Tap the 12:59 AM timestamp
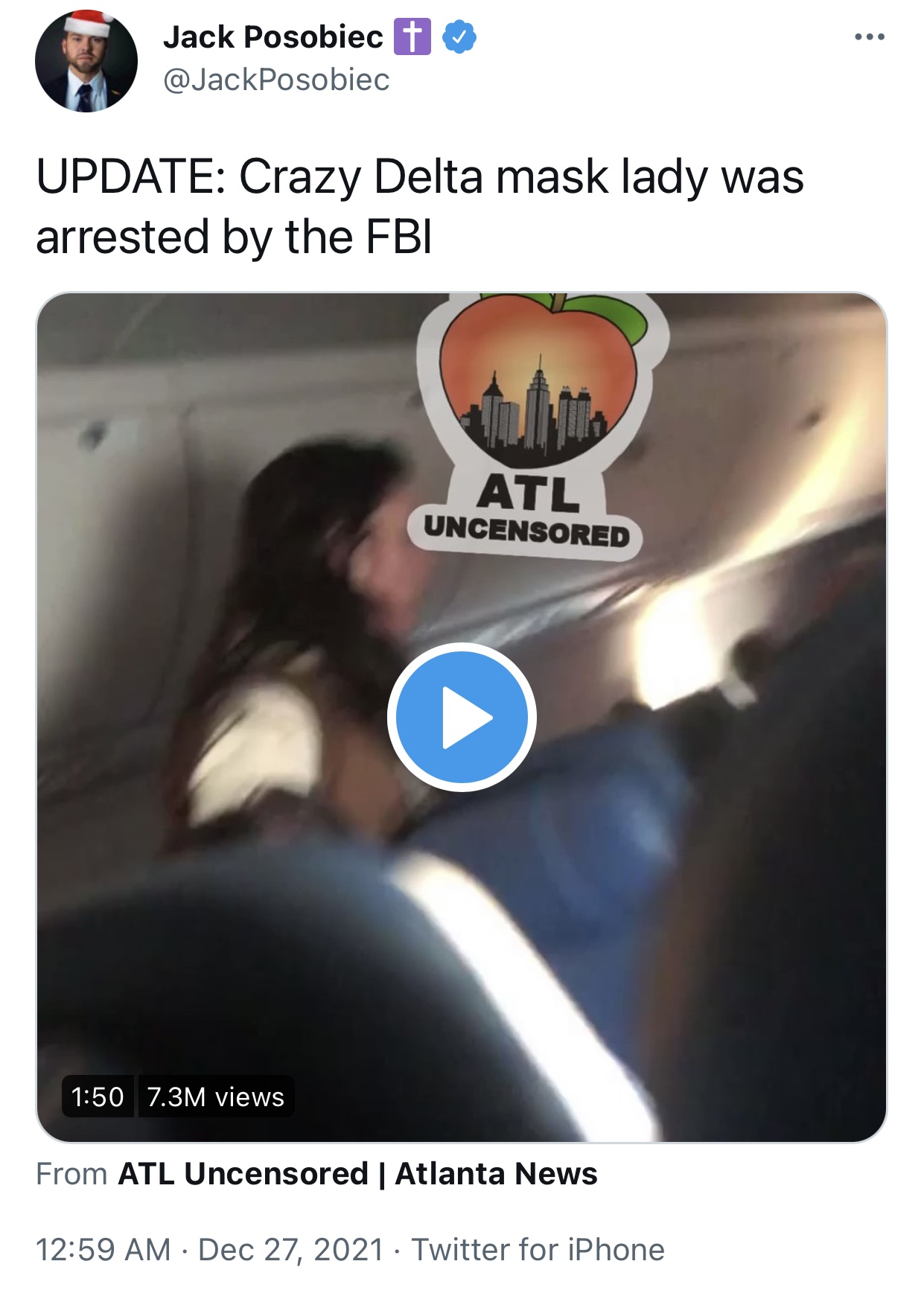Image resolution: width=924 pixels, height=1299 pixels. point(103,1250)
